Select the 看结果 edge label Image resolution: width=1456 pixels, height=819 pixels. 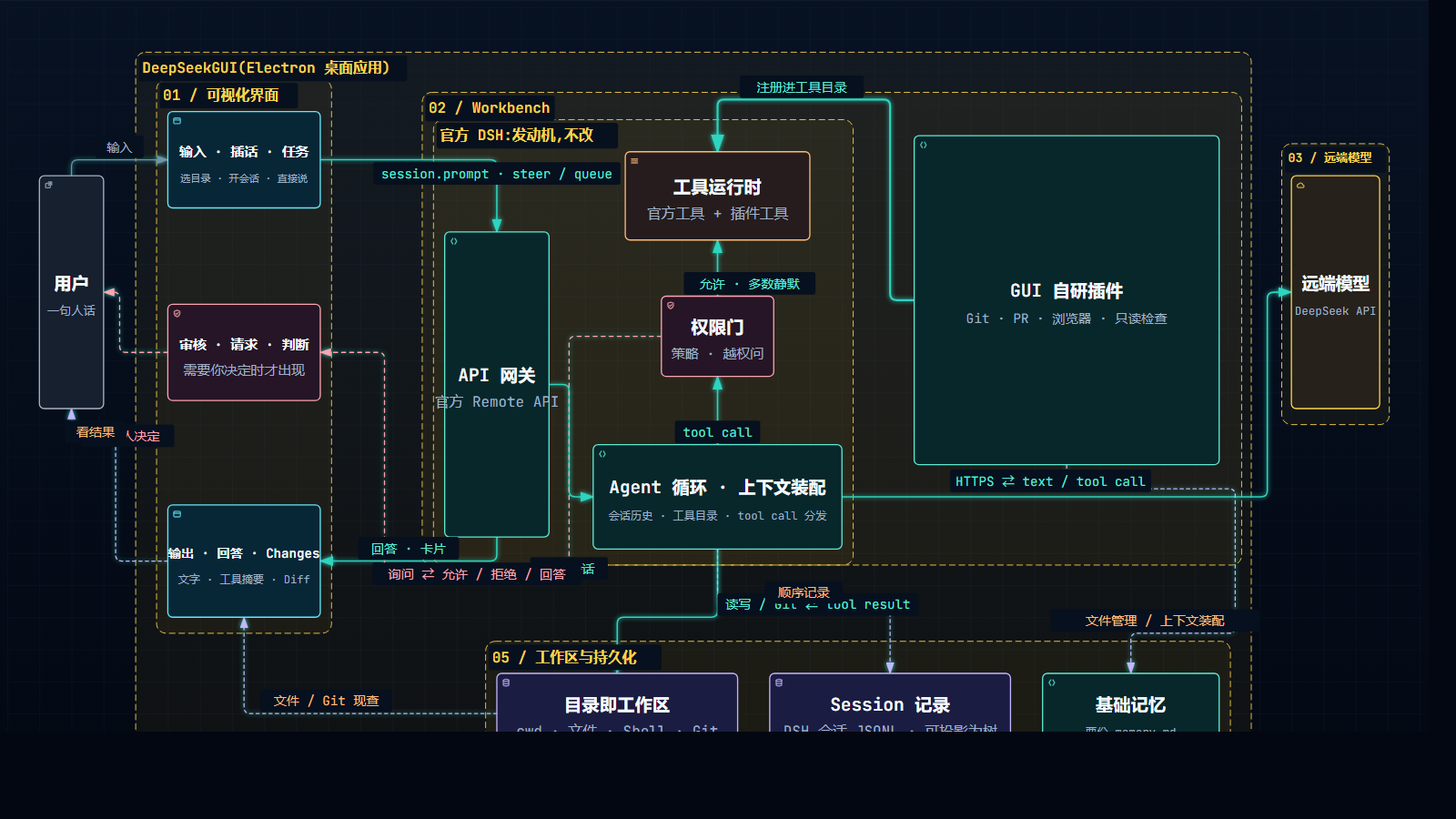[96, 432]
